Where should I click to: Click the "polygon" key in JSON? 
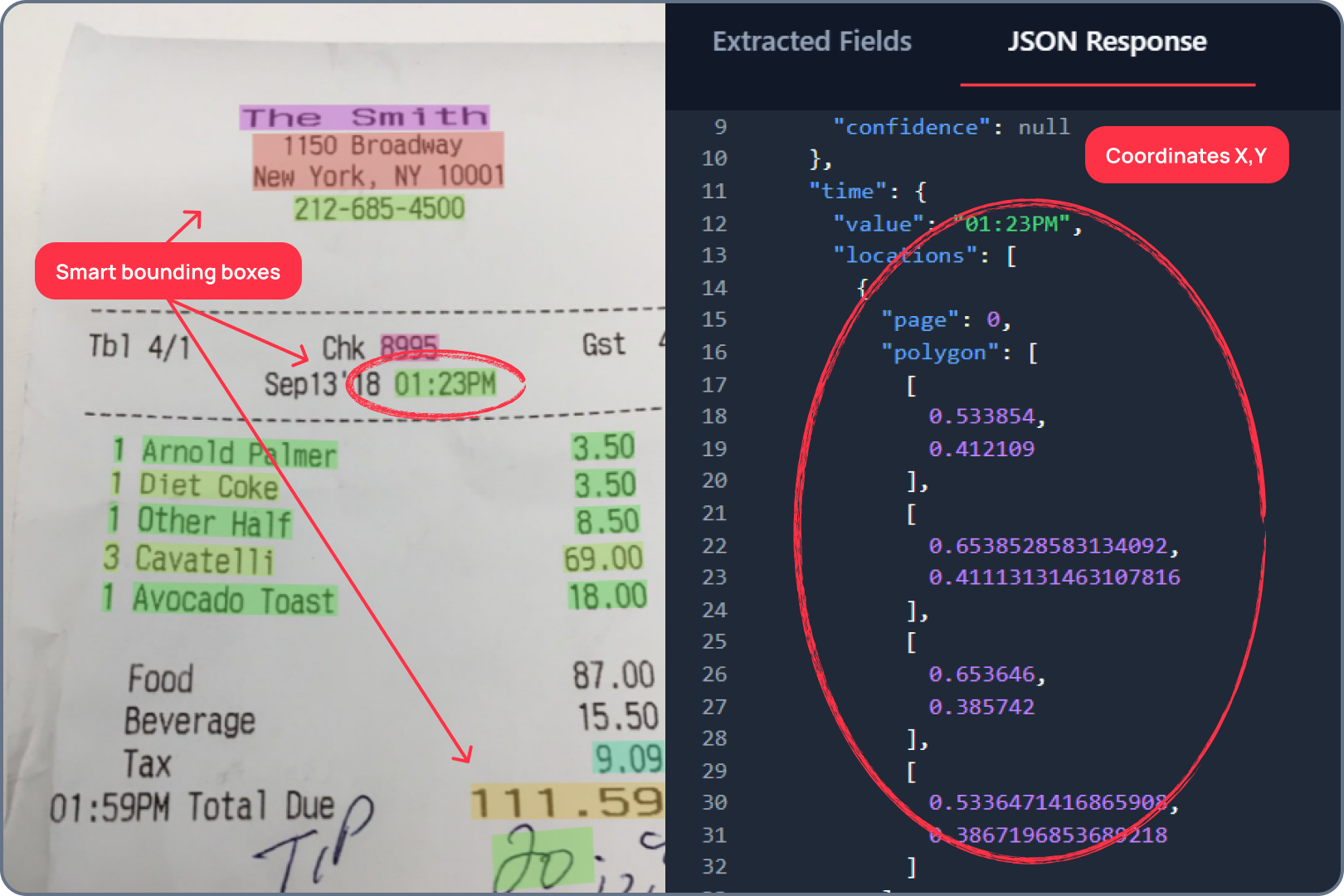(940, 353)
